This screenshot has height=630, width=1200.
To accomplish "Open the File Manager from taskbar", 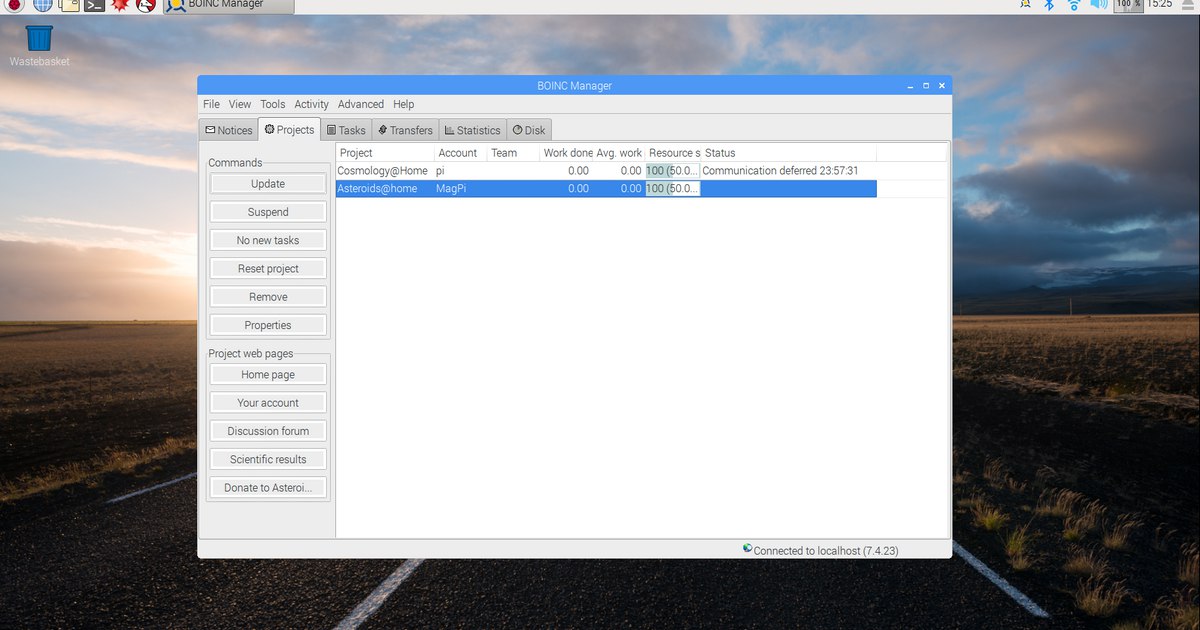I will coord(69,4).
